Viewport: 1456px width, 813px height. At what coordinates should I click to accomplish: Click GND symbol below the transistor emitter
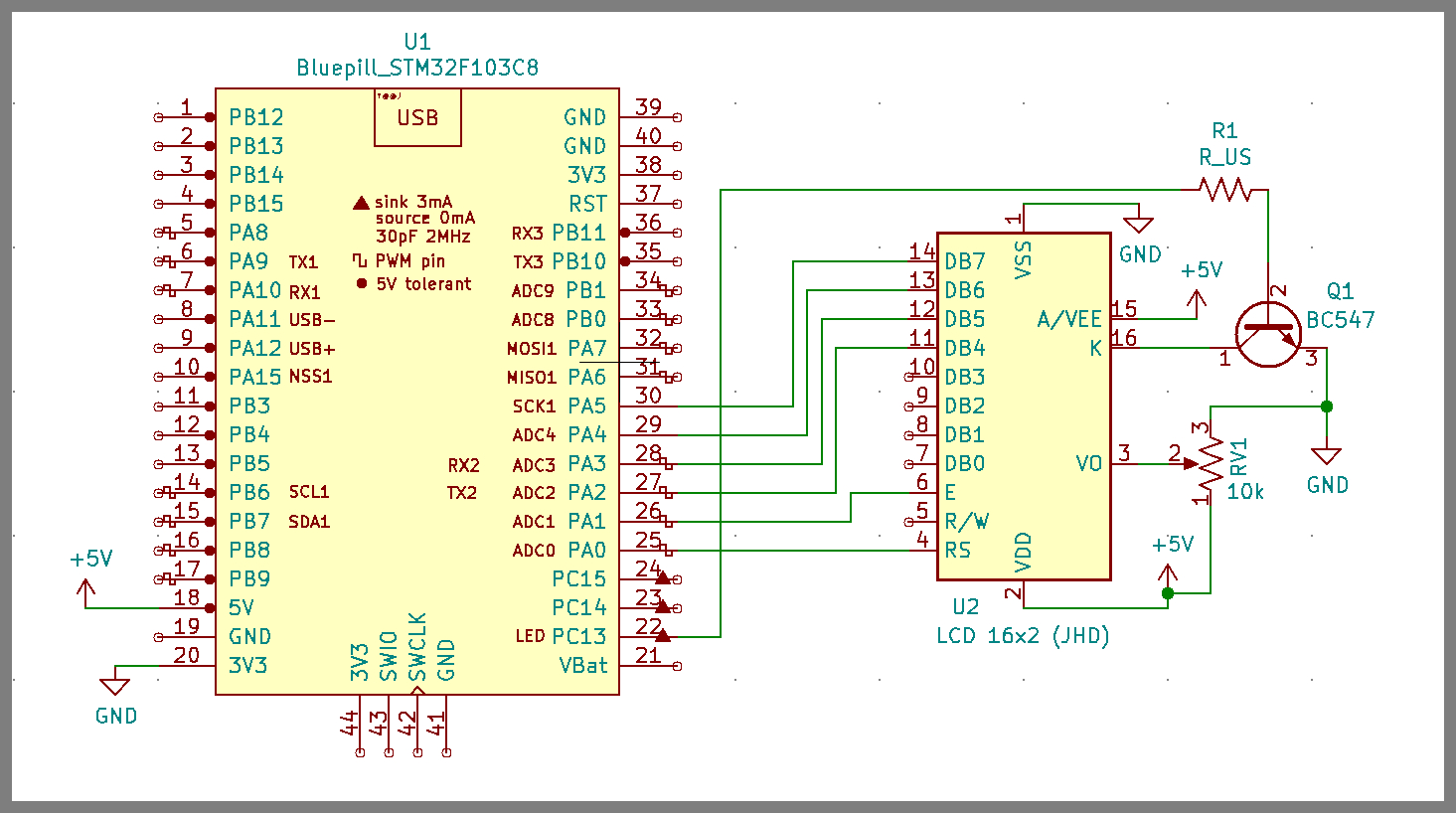pyautogui.click(x=1326, y=457)
